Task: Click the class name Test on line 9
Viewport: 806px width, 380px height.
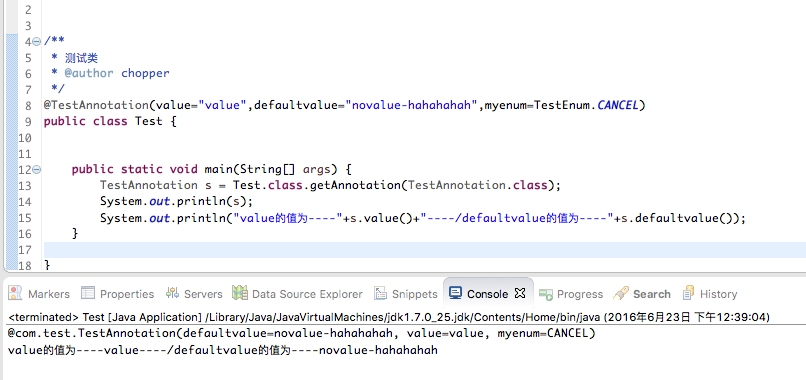Action: click(x=149, y=121)
